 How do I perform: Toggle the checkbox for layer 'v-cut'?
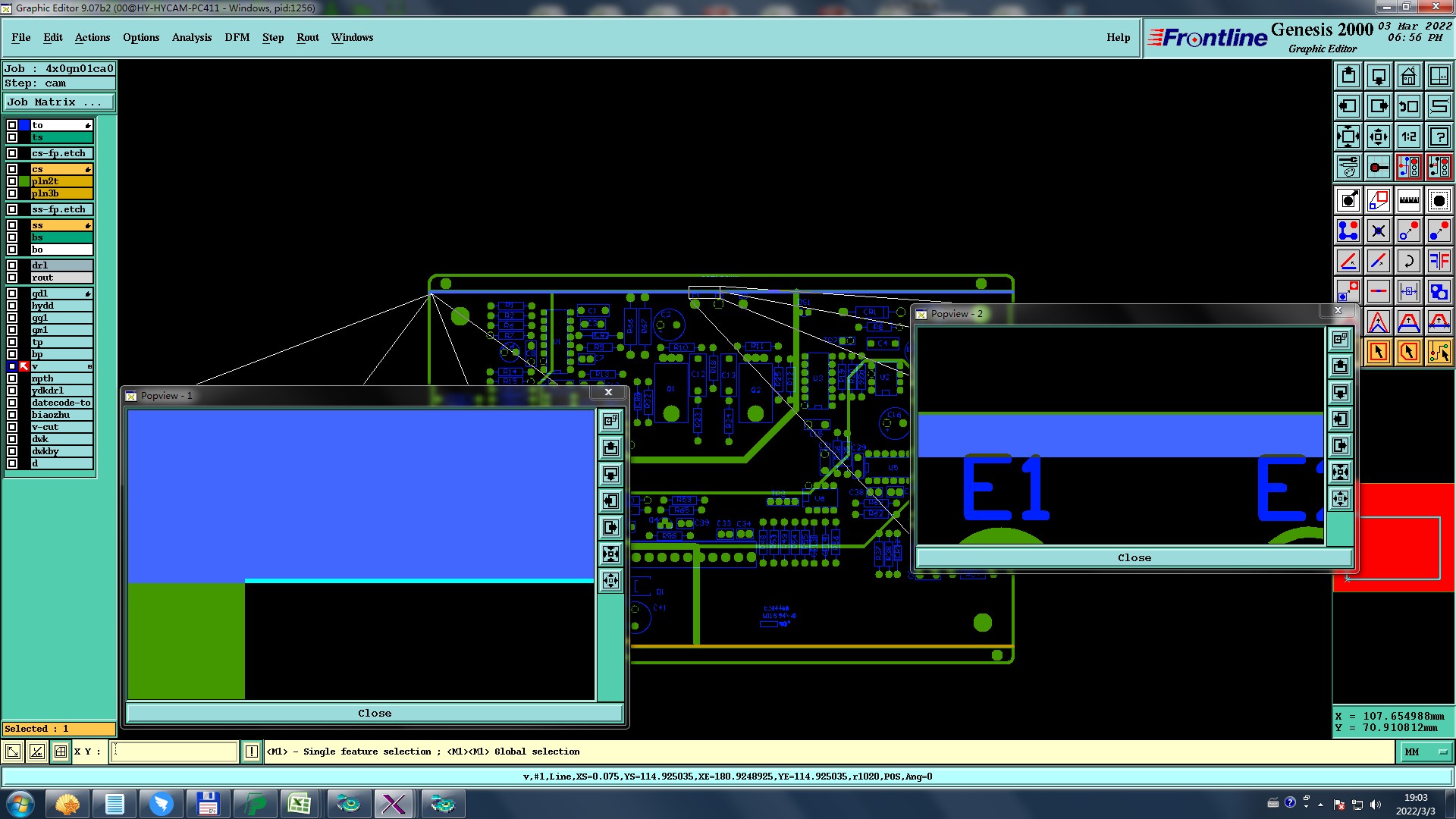(12, 427)
